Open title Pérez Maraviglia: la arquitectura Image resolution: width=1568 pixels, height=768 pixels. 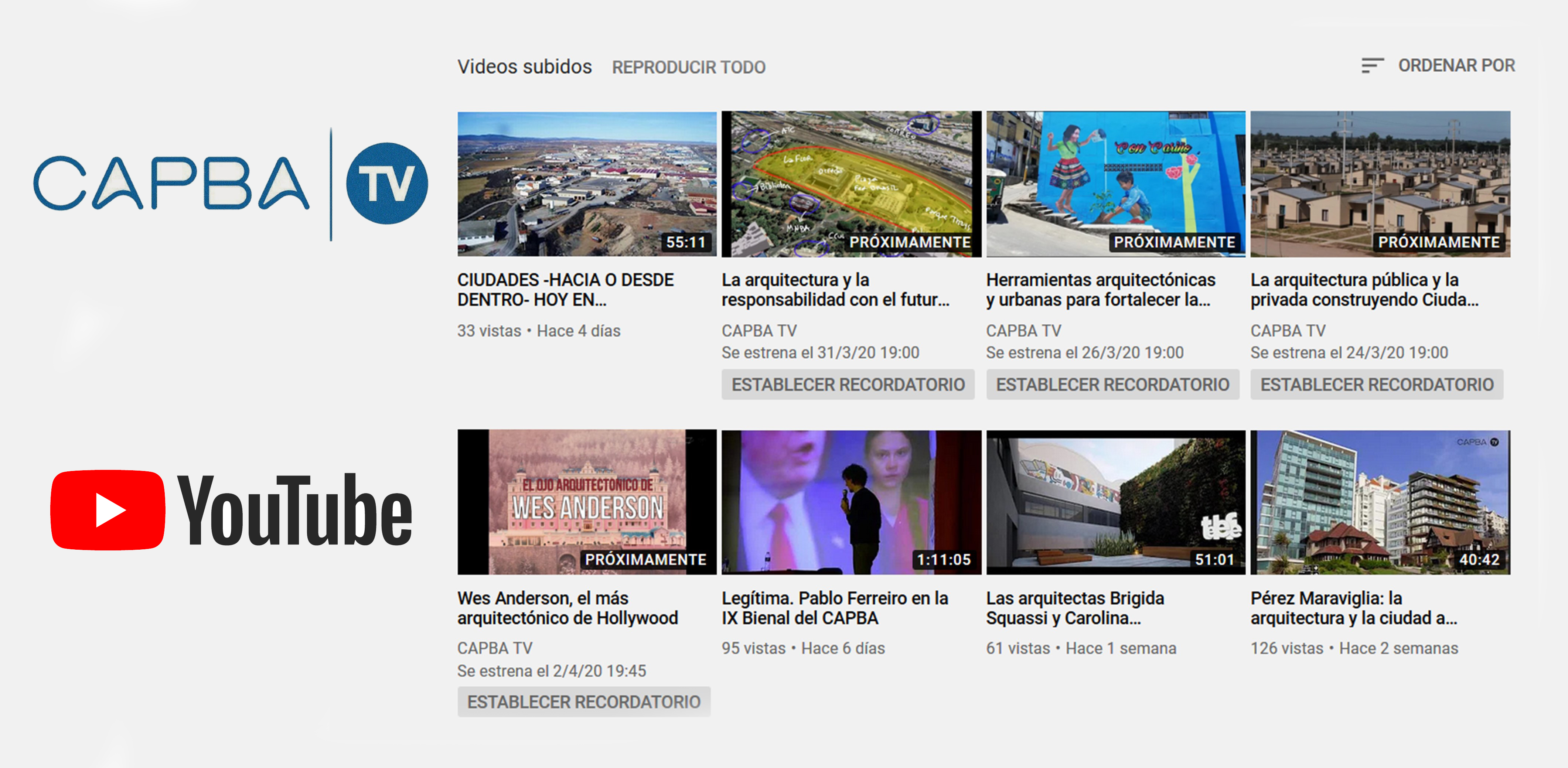(x=1354, y=608)
